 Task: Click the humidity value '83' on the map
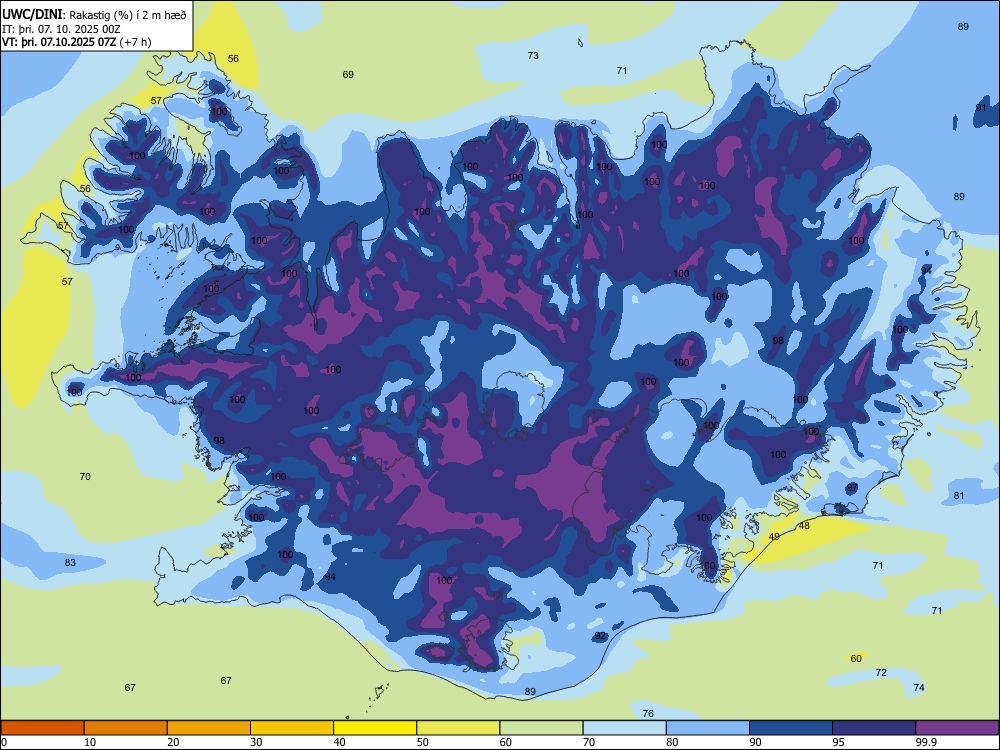click(x=70, y=562)
